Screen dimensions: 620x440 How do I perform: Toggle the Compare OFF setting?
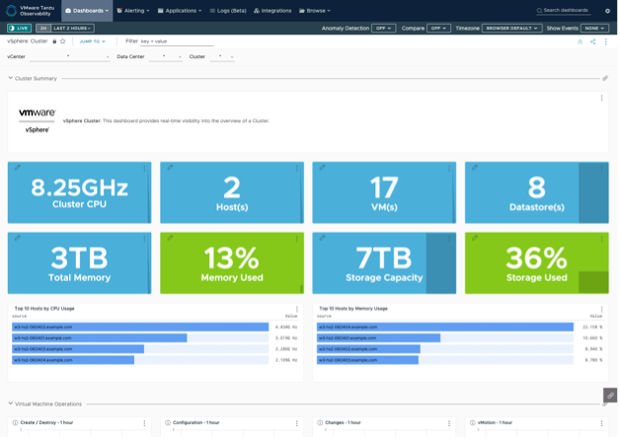(x=438, y=28)
